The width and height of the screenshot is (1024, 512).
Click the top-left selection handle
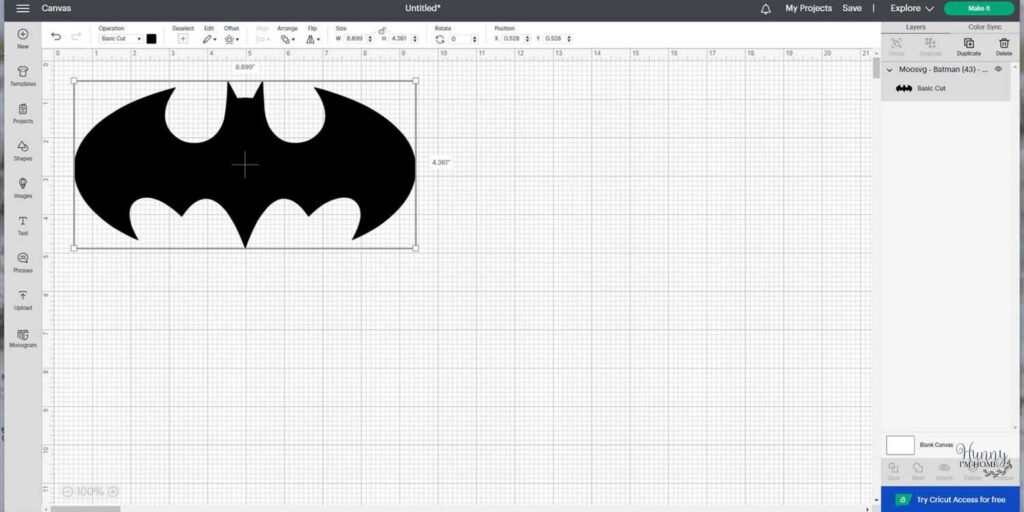[74, 81]
